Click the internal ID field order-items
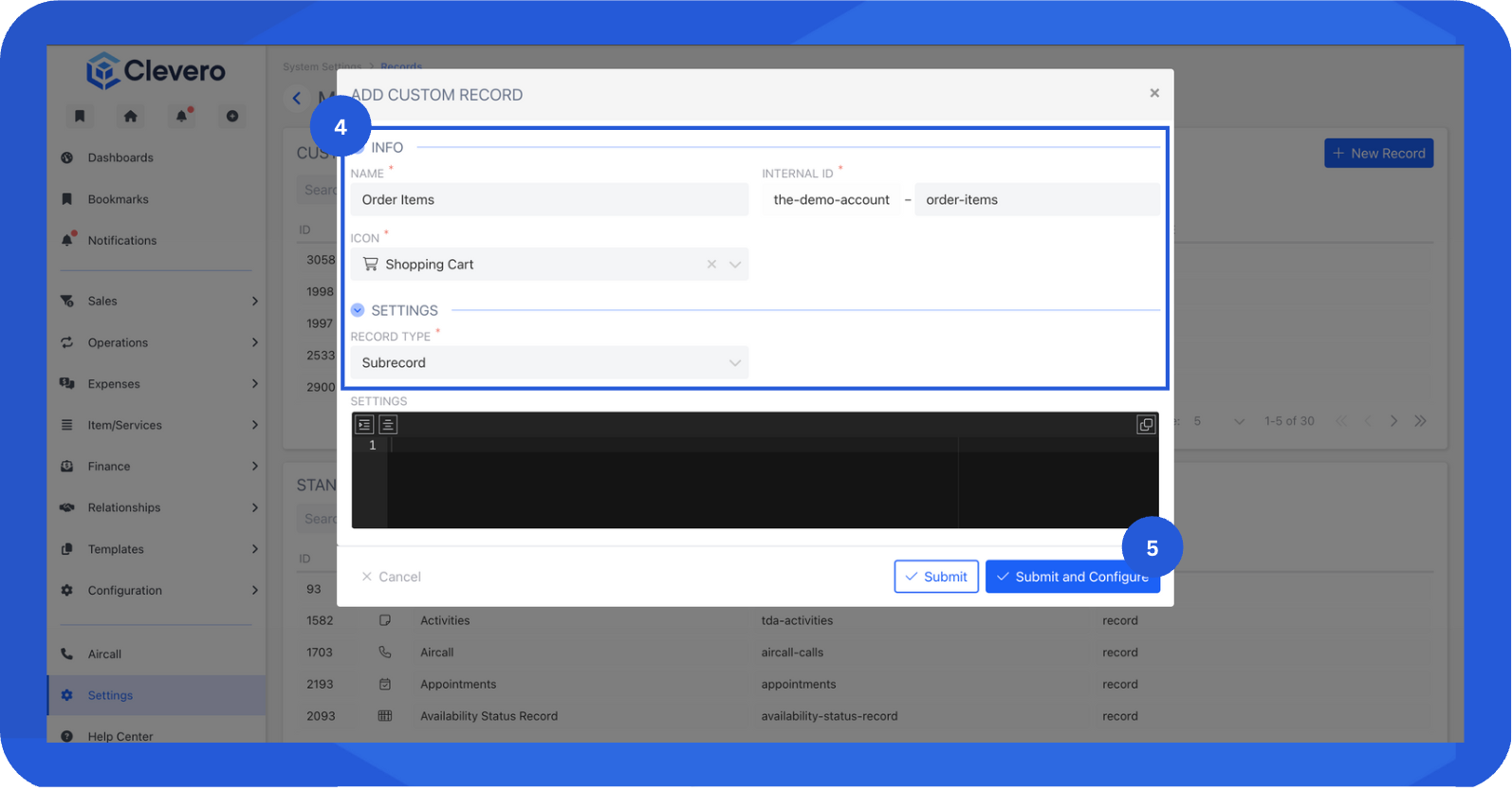Screen dimensions: 1512x791 1037,199
